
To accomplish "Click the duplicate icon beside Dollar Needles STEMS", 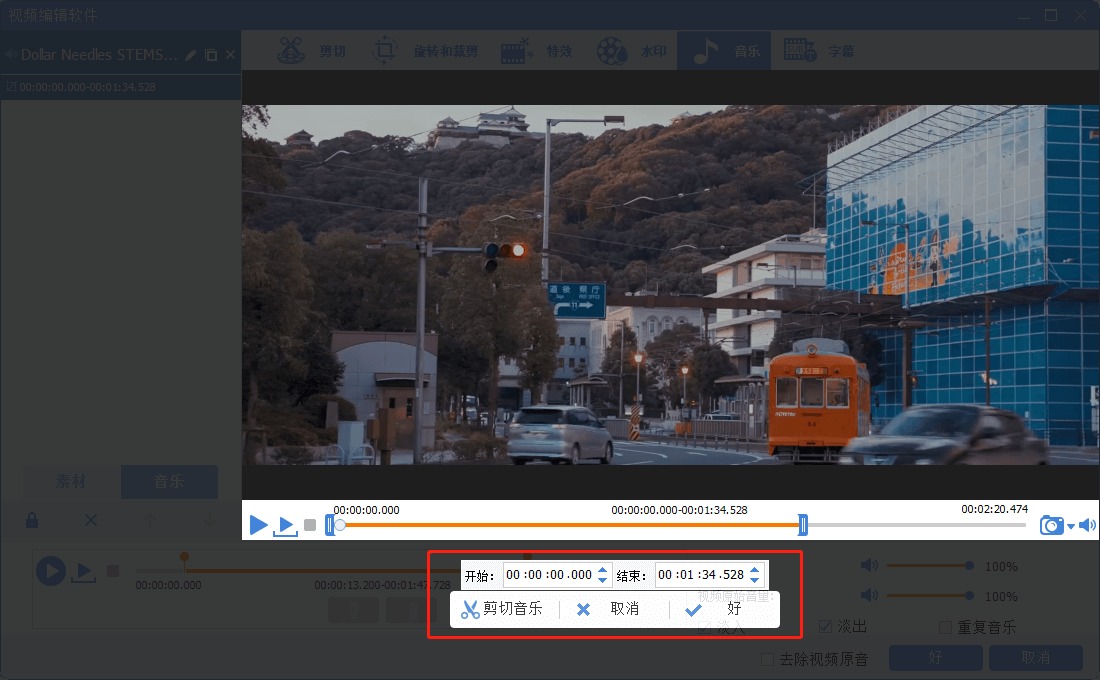I will click(210, 55).
